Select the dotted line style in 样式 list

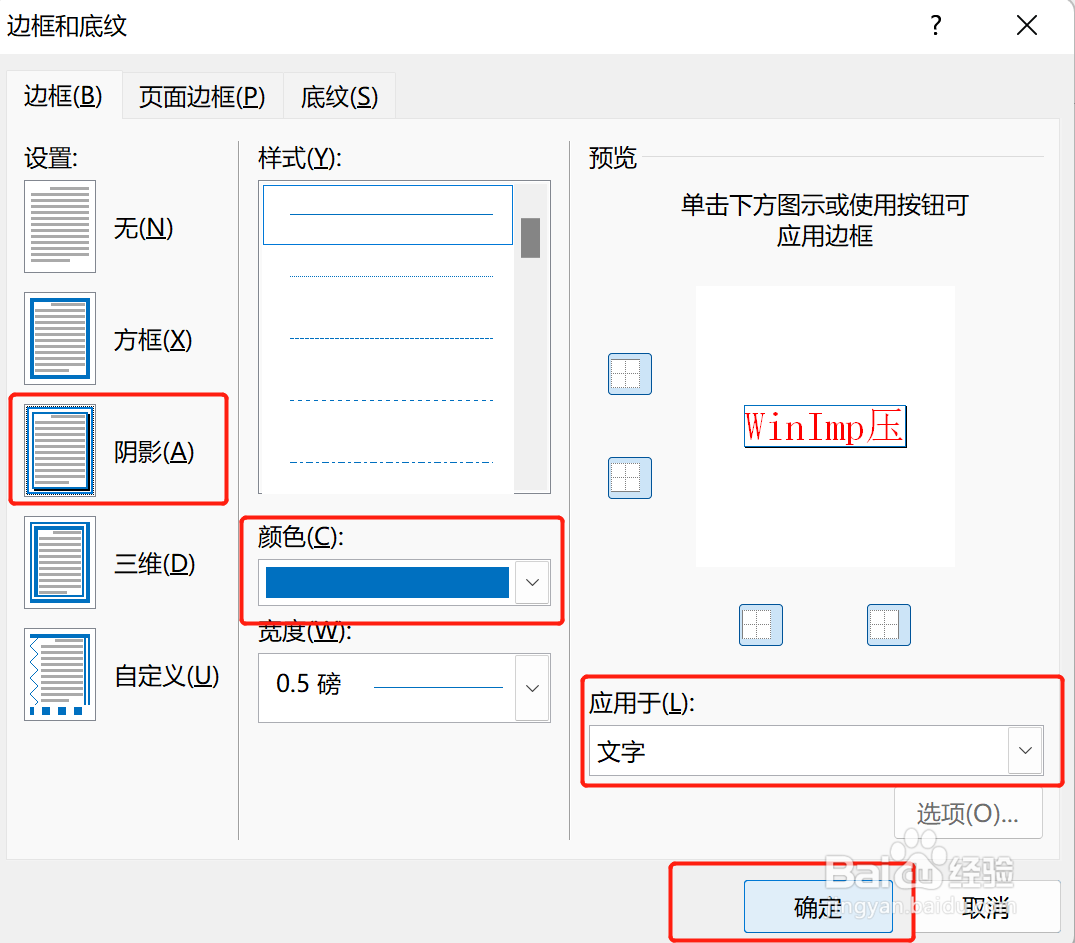[x=390, y=275]
